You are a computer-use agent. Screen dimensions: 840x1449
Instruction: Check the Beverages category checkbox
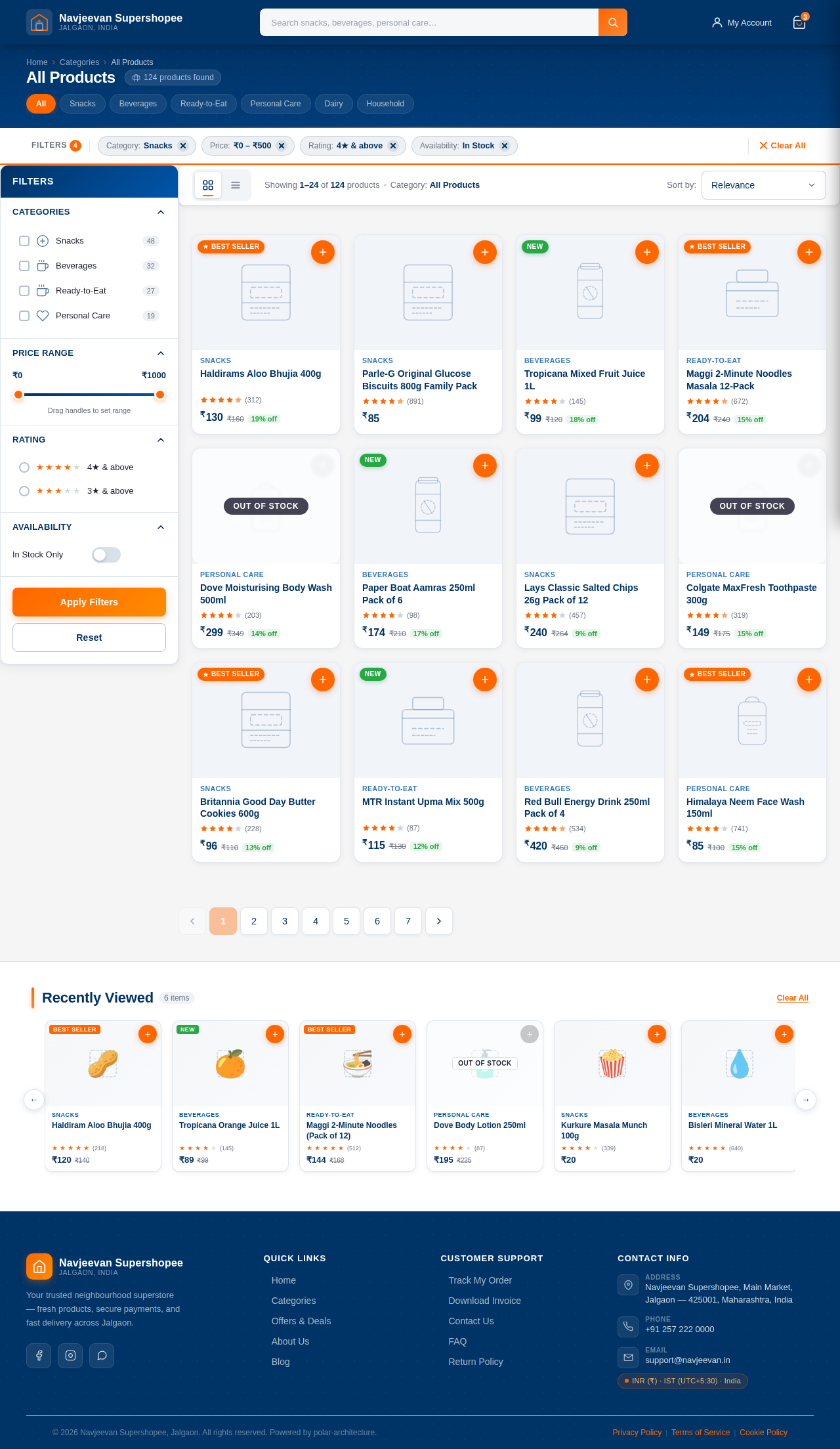(x=24, y=266)
